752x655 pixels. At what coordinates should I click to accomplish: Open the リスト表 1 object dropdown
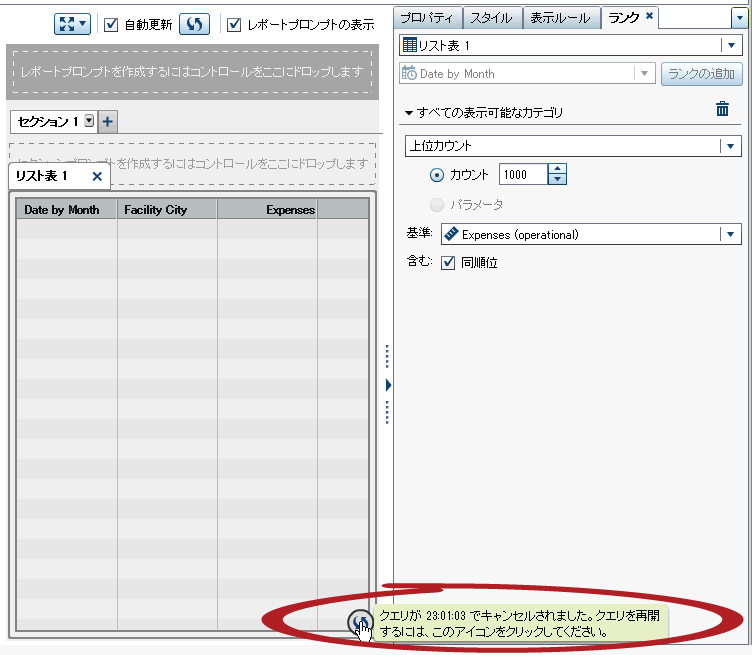coord(731,45)
